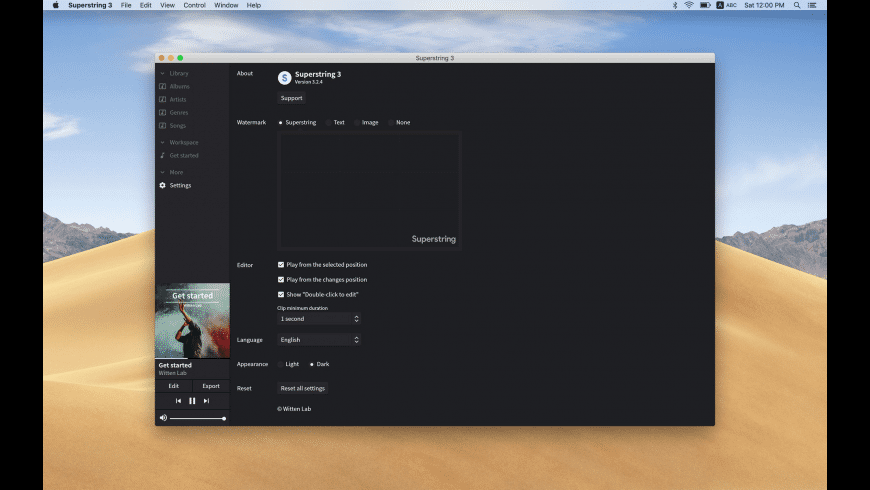Click the Export button
The width and height of the screenshot is (870, 490).
click(211, 386)
